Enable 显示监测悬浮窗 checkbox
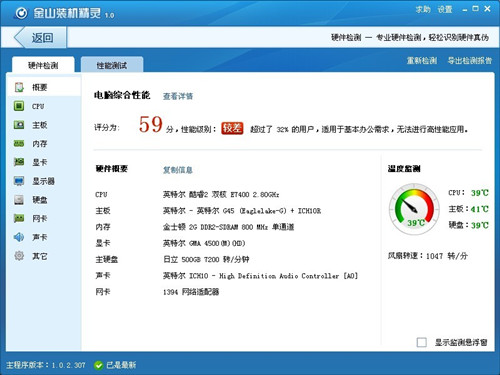 coord(422,342)
